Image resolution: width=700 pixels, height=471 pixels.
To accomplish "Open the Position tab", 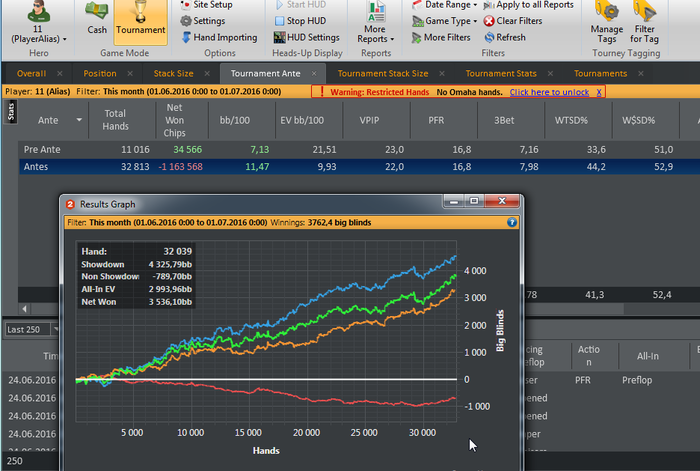I will pos(100,73).
